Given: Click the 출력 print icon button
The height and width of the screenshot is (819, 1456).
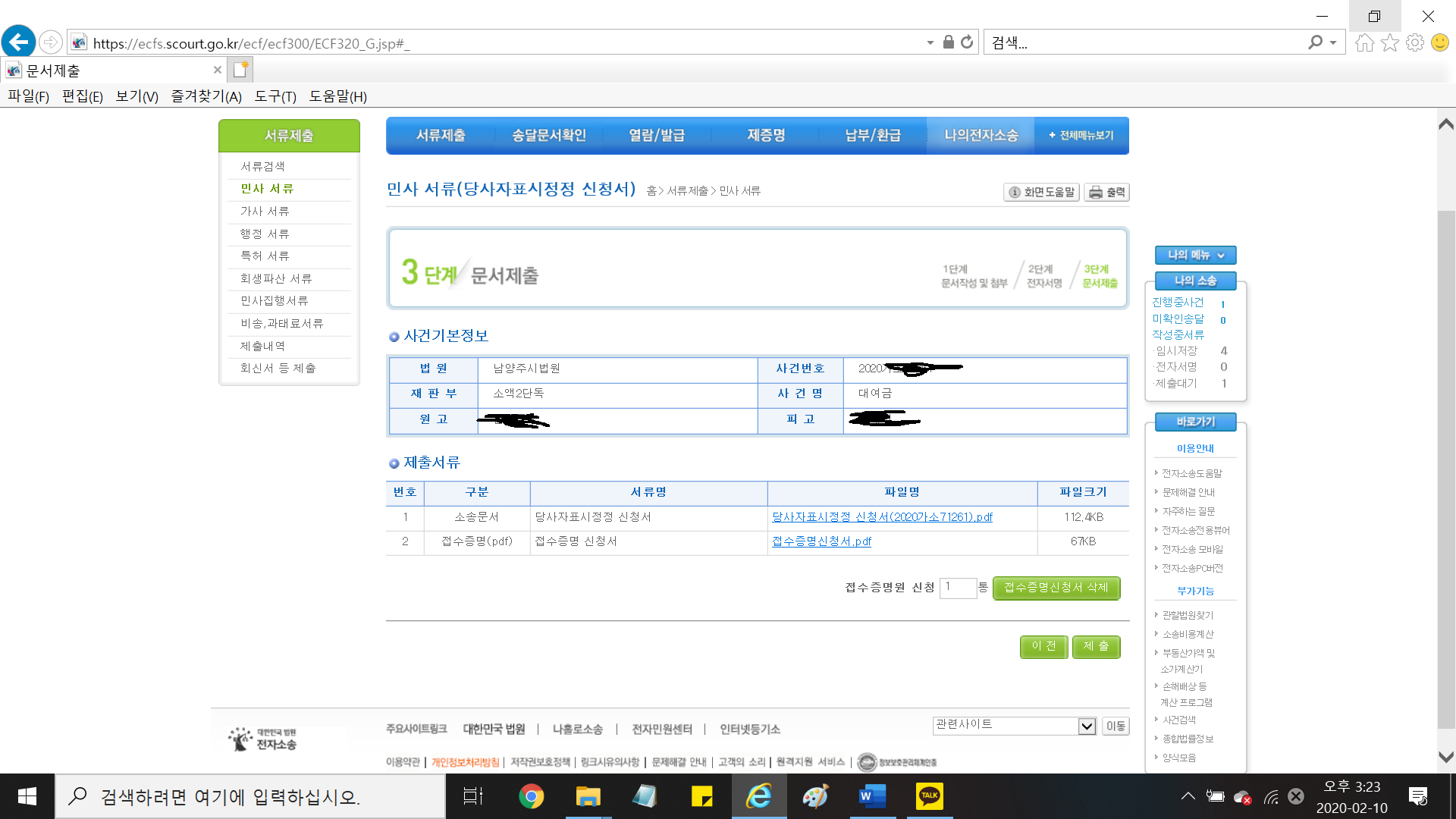Looking at the screenshot, I should point(1106,193).
